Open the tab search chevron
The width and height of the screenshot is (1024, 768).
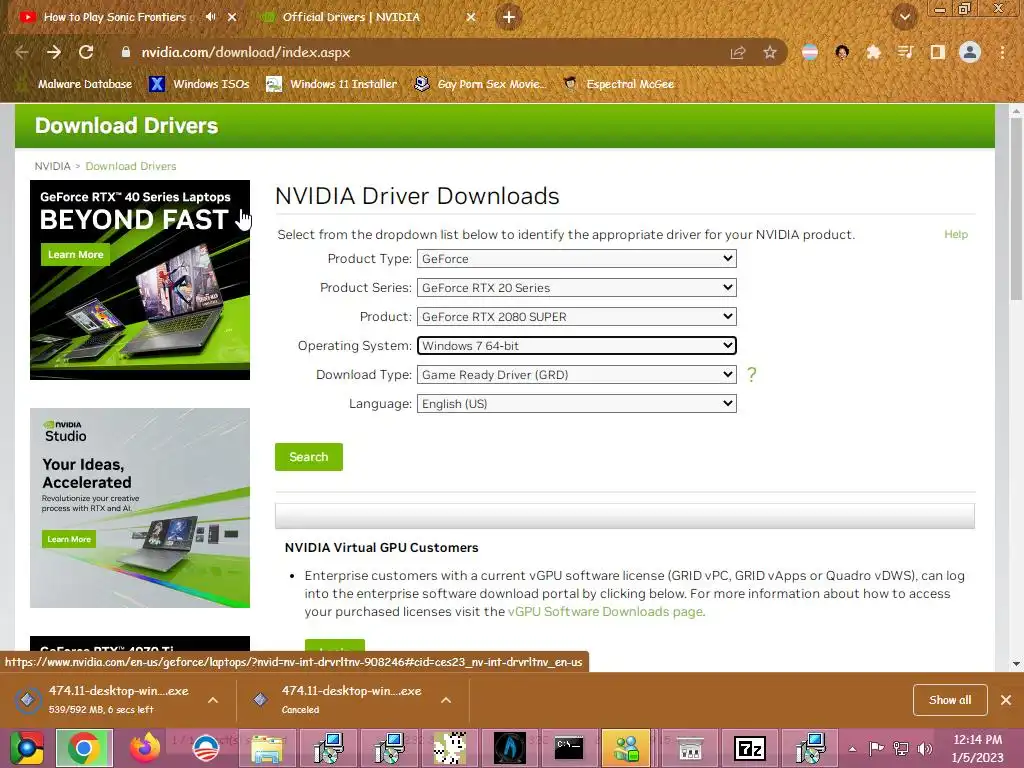tap(904, 17)
